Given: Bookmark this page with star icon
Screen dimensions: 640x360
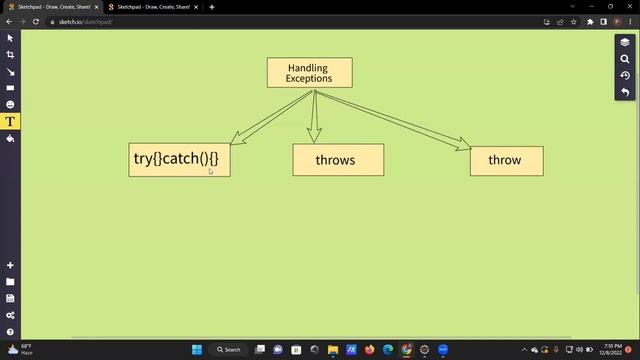Looking at the screenshot, I should [x=573, y=22].
